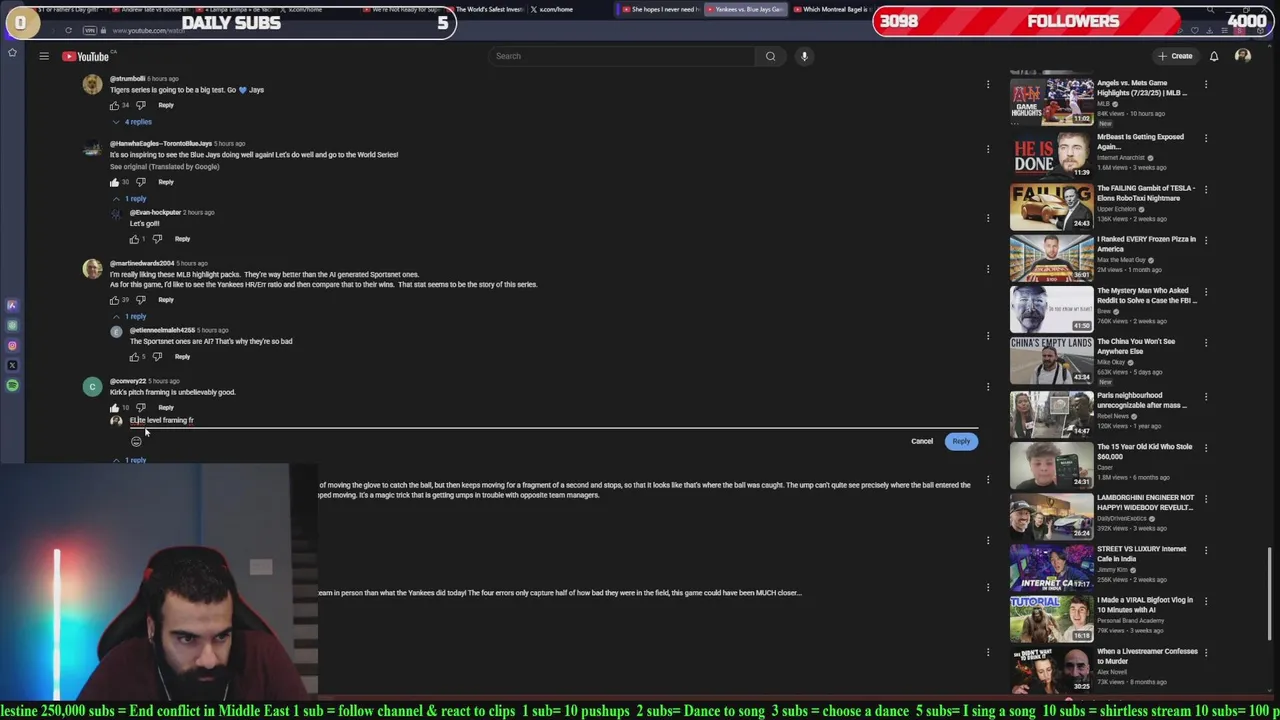Dislike the @strumbolli Tigers series comment
The image size is (1280, 720).
pyautogui.click(x=140, y=105)
